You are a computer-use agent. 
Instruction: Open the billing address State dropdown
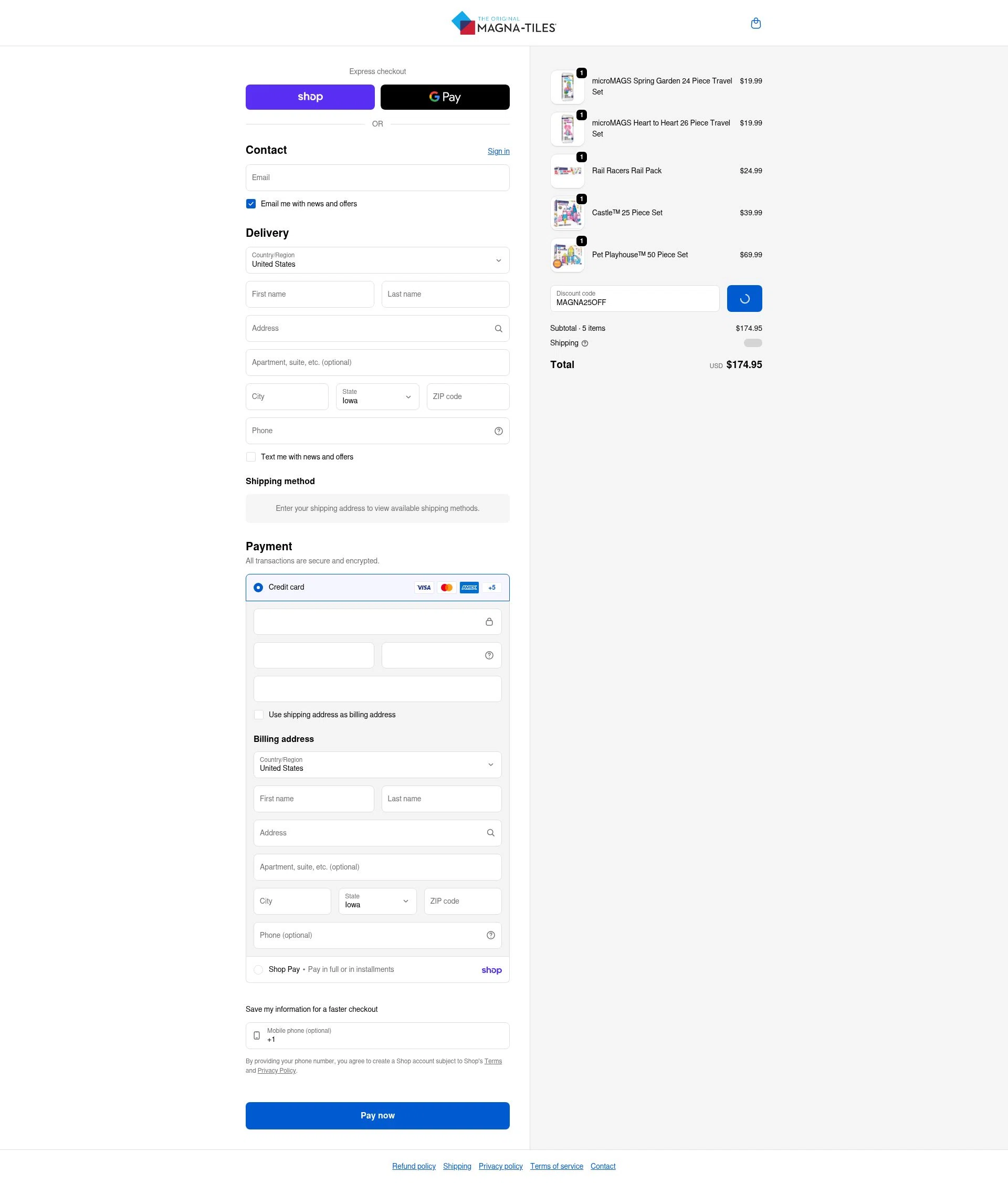pos(377,901)
